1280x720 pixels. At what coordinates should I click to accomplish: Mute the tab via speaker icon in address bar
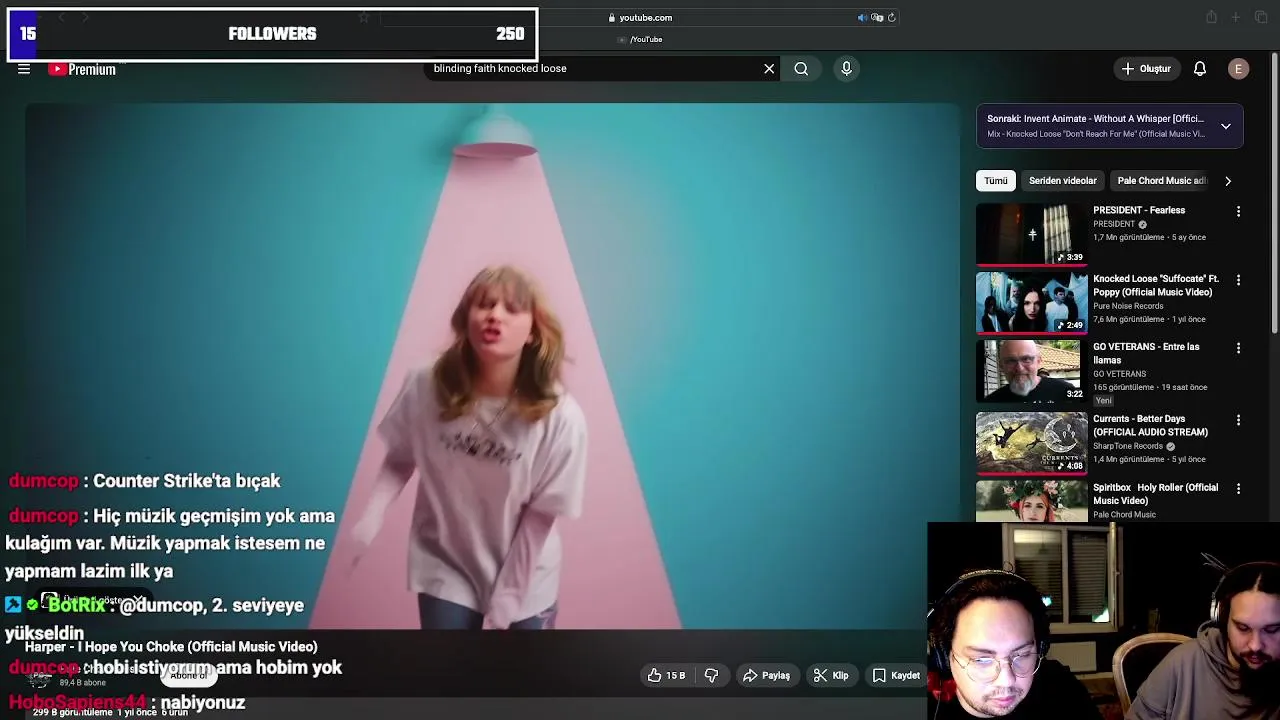click(862, 17)
